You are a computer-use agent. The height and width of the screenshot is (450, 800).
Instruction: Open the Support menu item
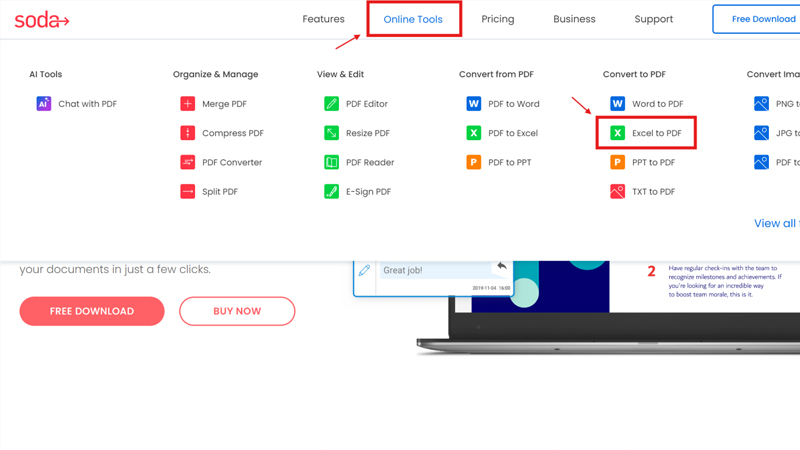653,19
